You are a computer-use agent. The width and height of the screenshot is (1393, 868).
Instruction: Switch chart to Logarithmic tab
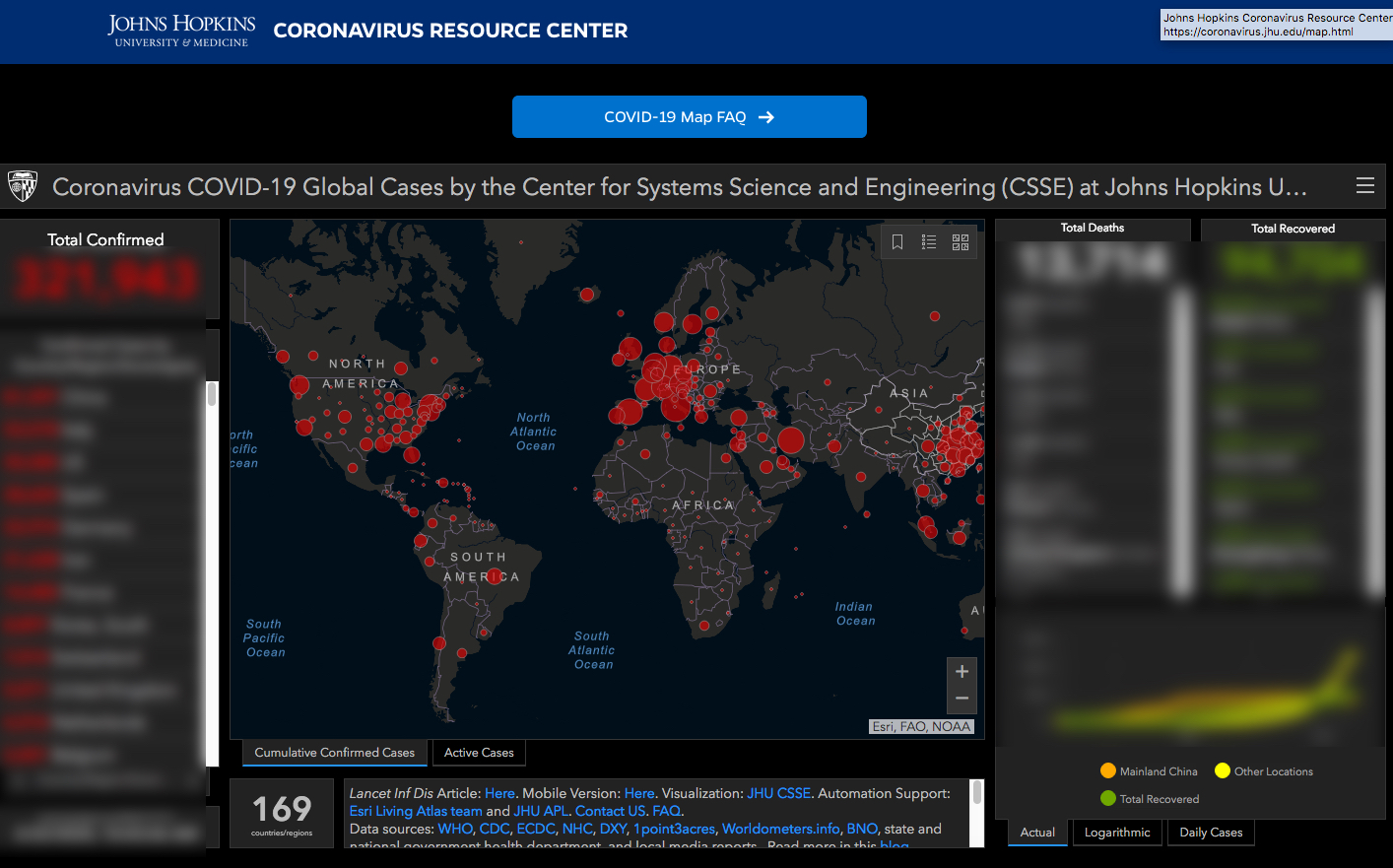tap(1117, 833)
